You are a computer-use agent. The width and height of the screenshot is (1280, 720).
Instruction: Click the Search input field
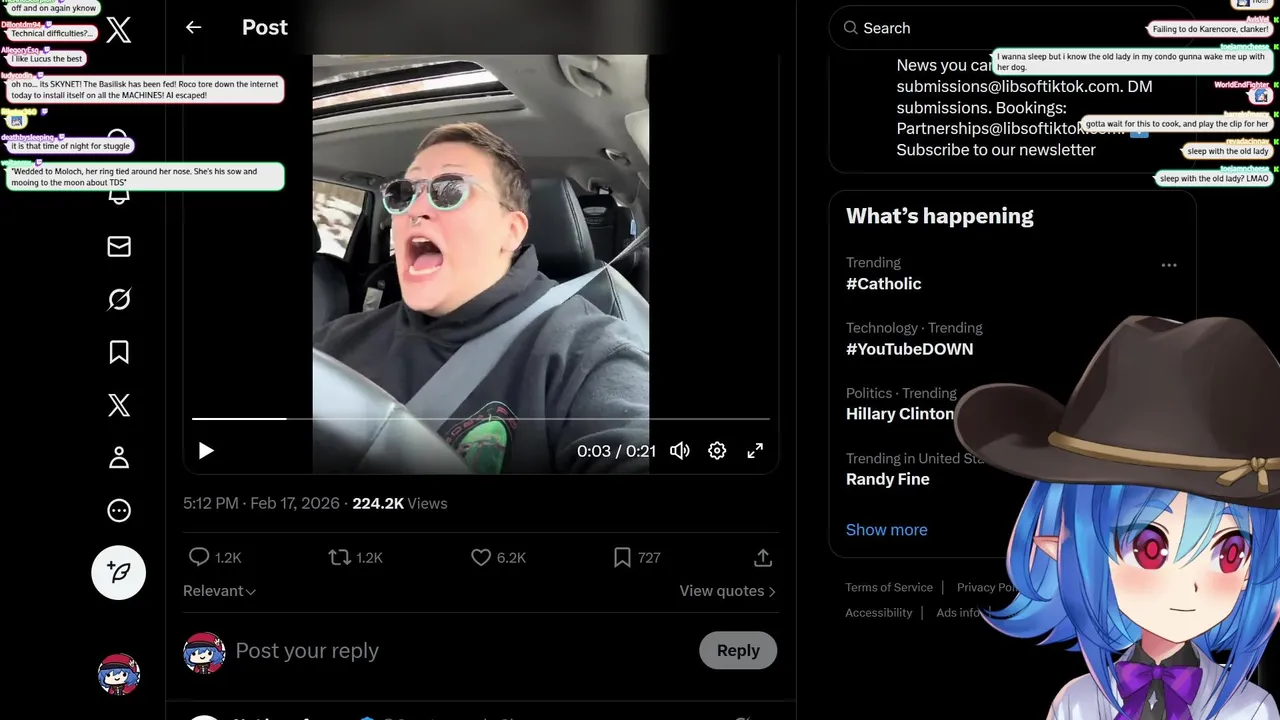coord(990,28)
